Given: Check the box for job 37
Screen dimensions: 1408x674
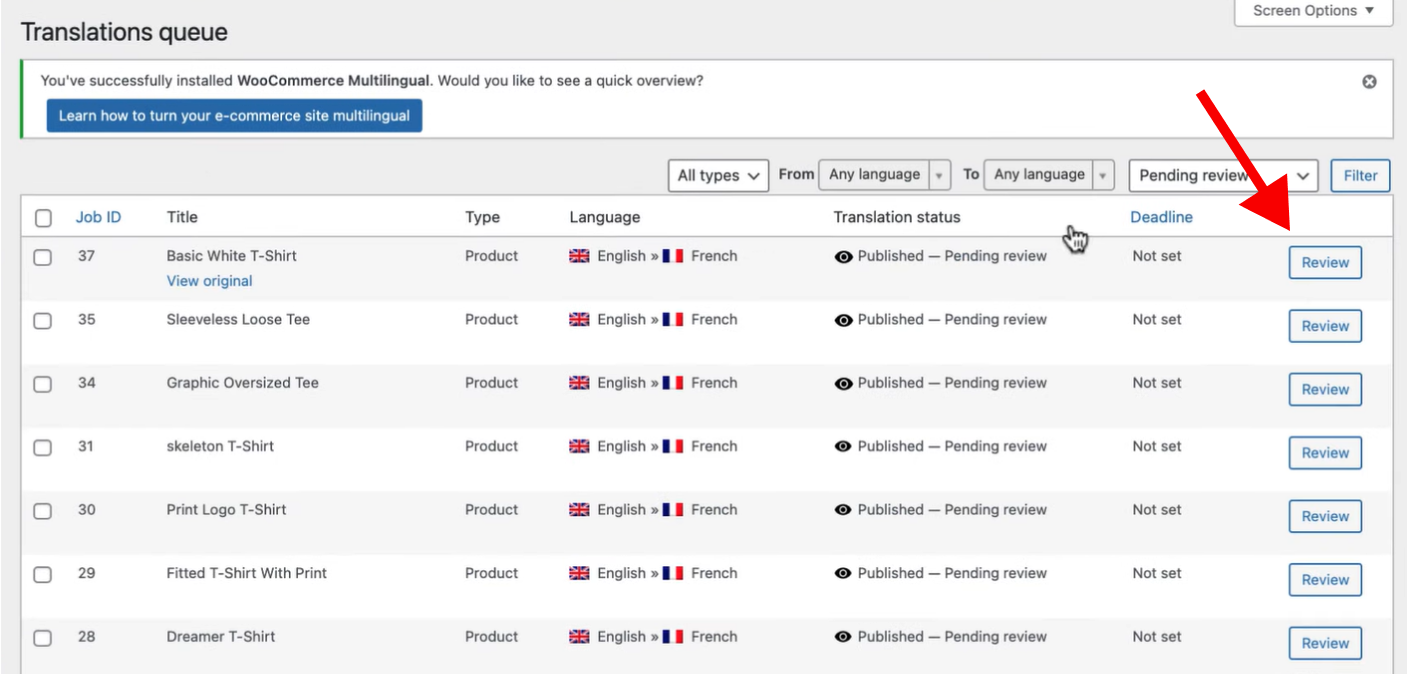Looking at the screenshot, I should pyautogui.click(x=43, y=257).
